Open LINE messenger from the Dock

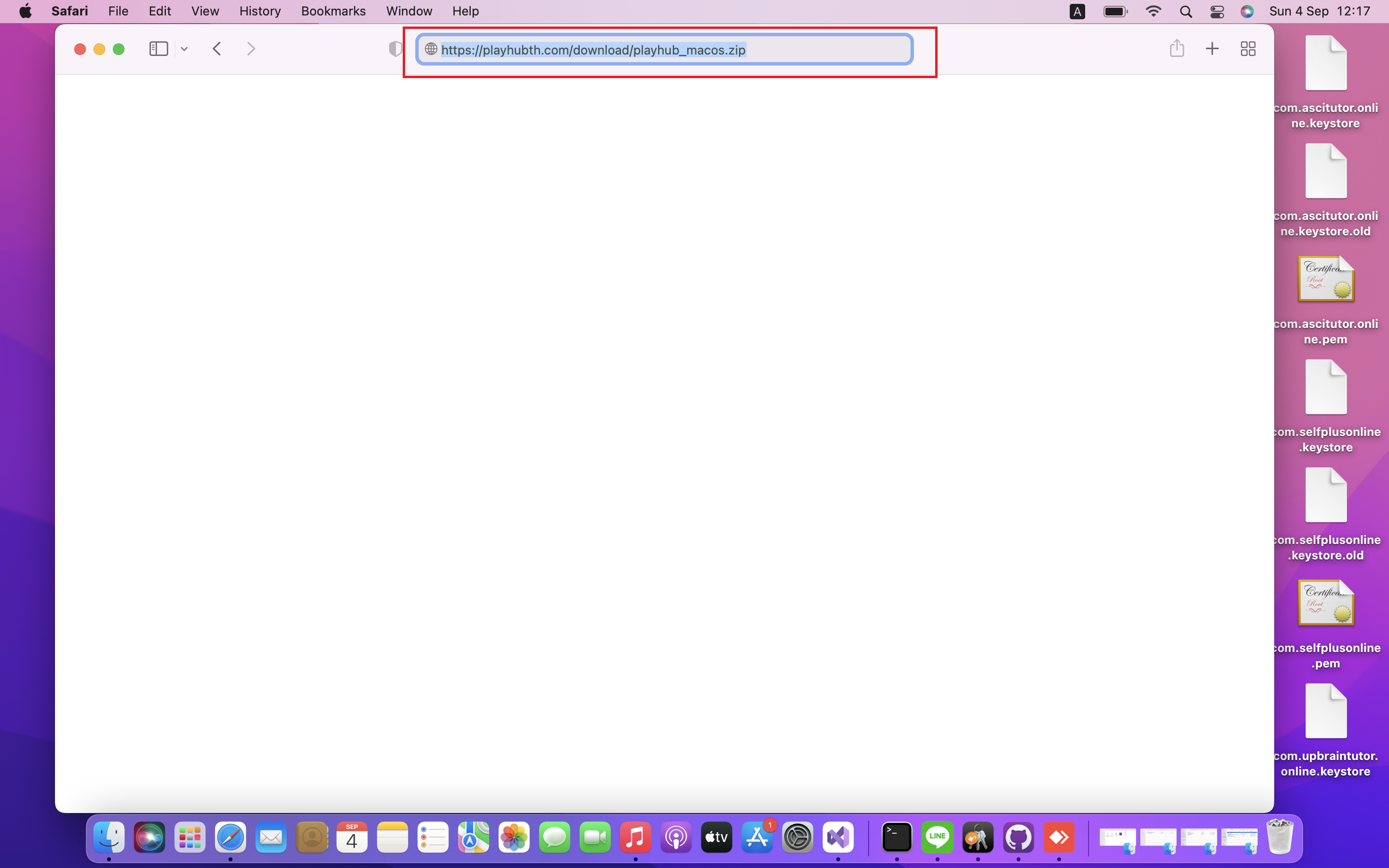(937, 837)
